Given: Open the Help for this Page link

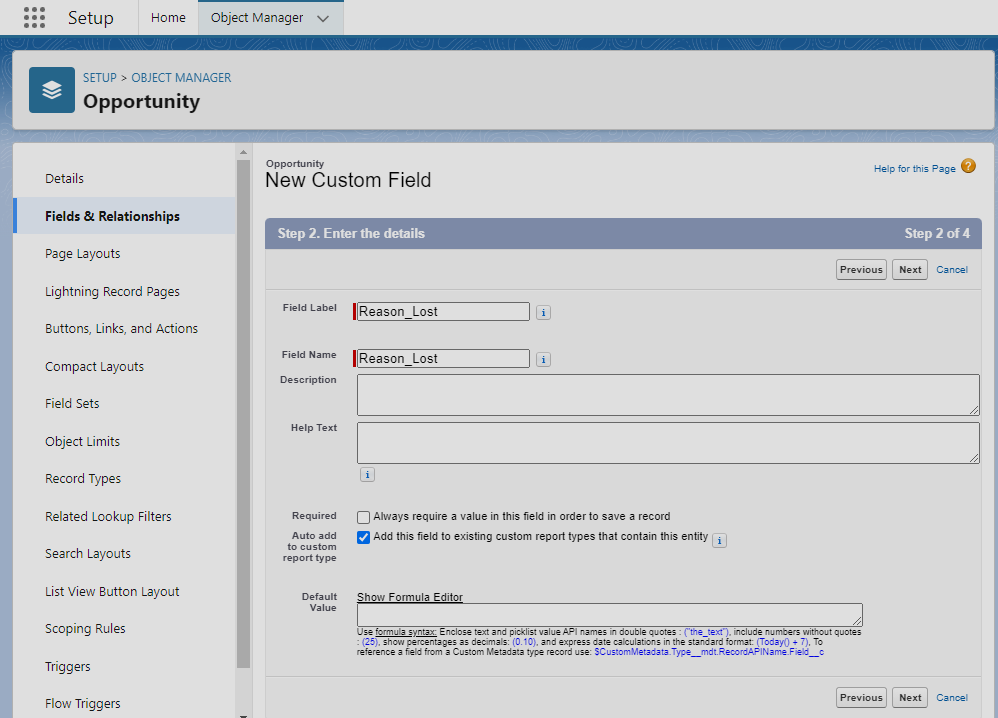Looking at the screenshot, I should (915, 169).
